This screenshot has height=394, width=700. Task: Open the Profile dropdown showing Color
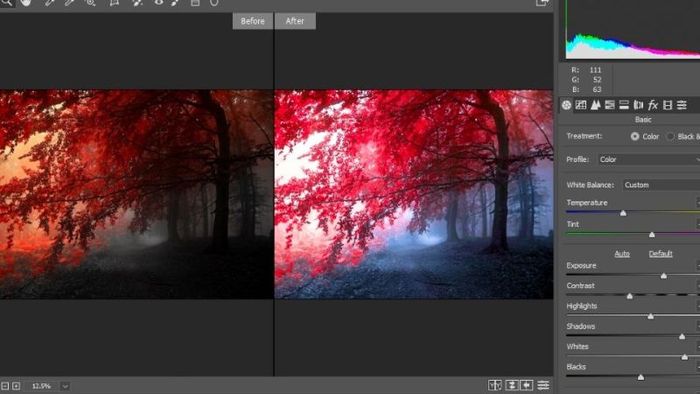(649, 160)
